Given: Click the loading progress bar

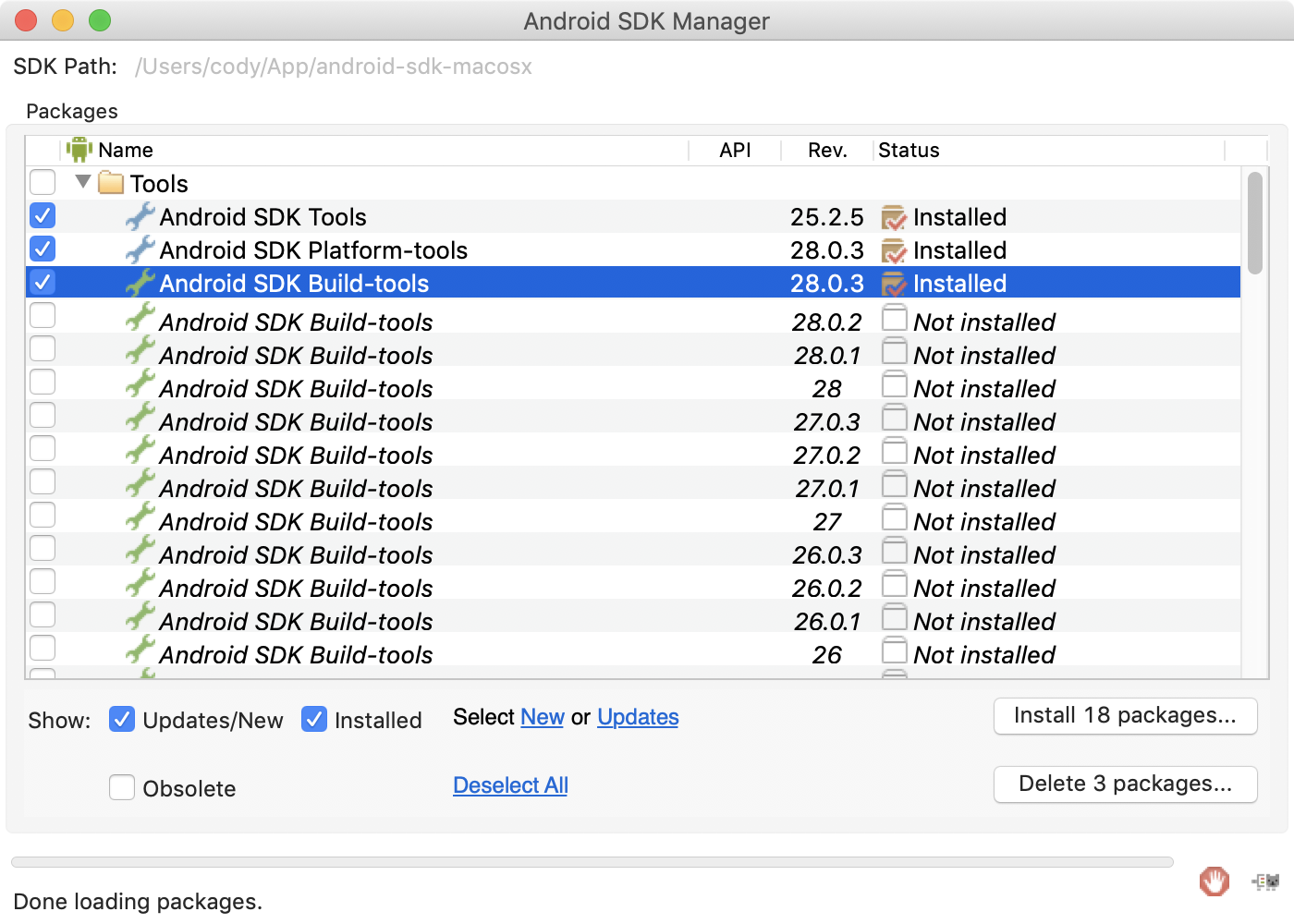Looking at the screenshot, I should tap(592, 862).
